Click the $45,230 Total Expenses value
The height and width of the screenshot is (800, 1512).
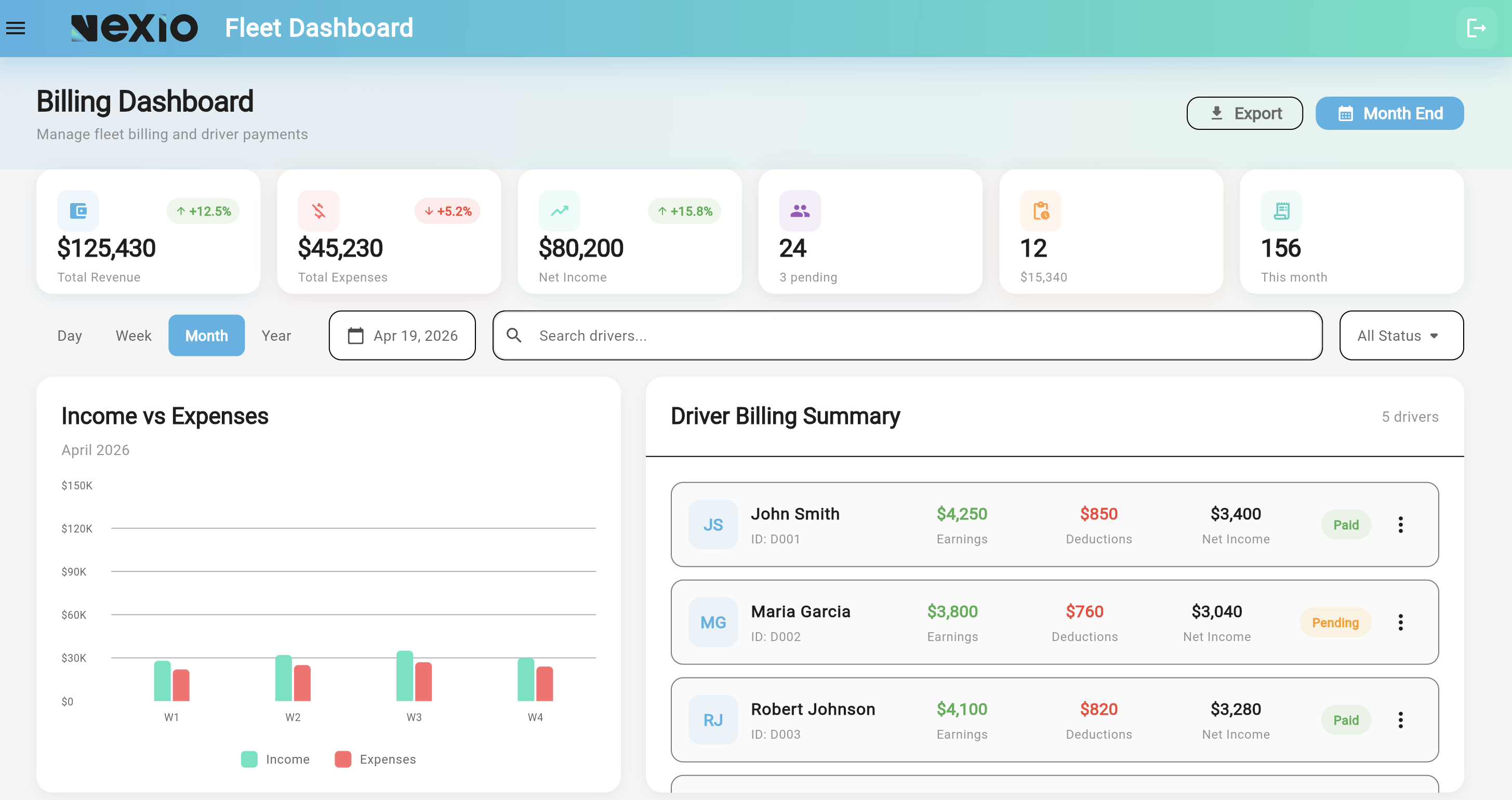(340, 248)
